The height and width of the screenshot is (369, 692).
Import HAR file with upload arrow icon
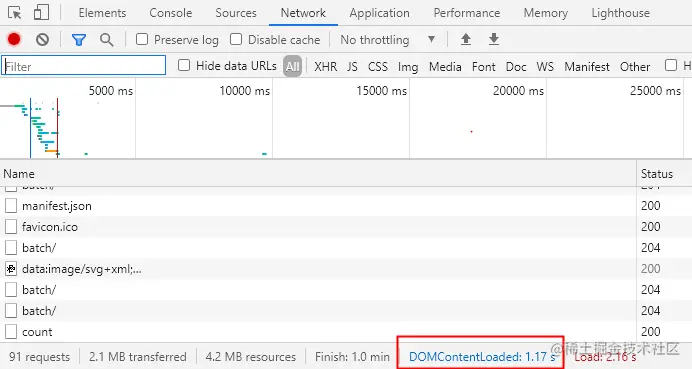[x=466, y=39]
